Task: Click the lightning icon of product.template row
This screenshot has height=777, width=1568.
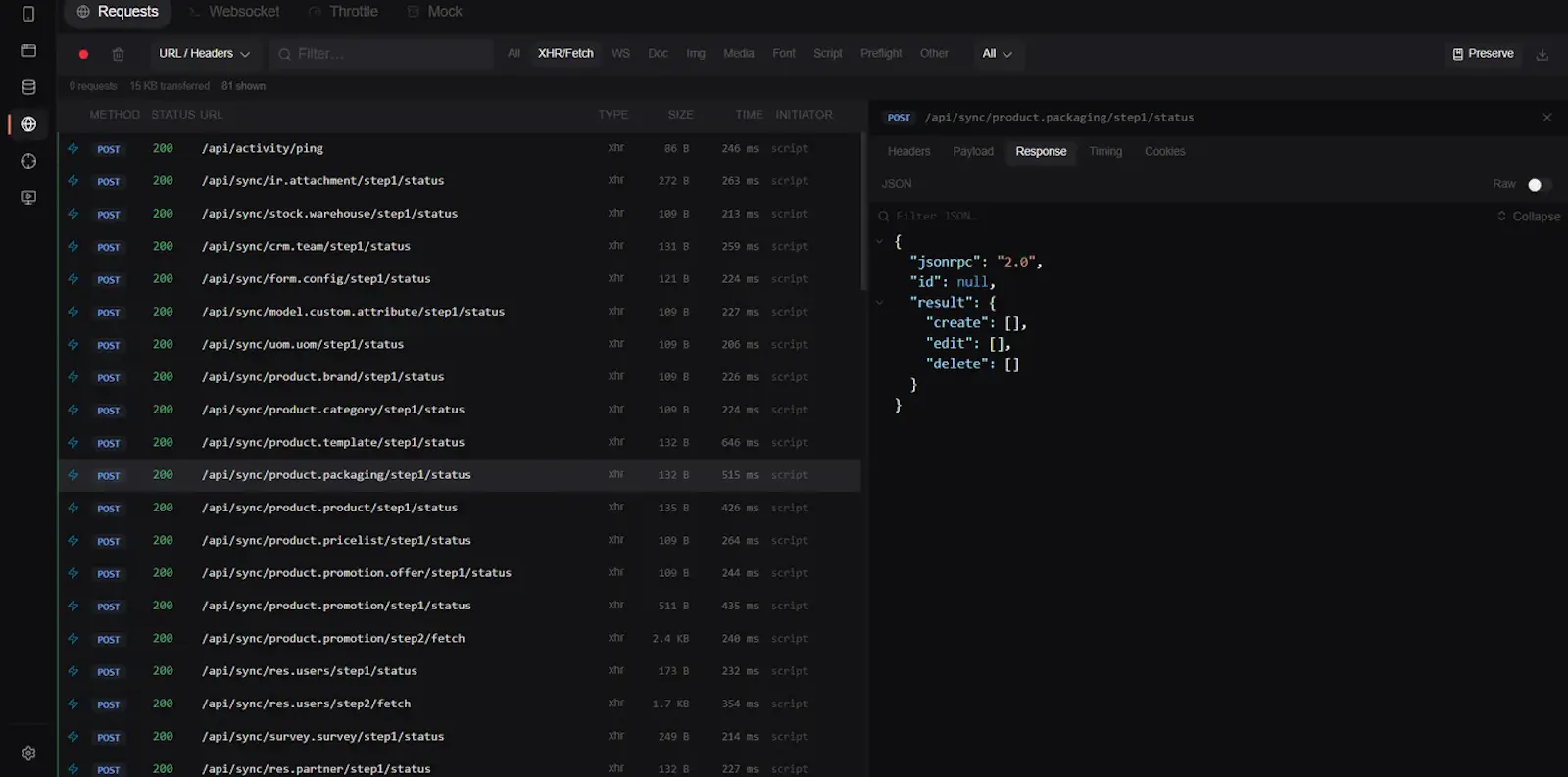Action: 73,443
